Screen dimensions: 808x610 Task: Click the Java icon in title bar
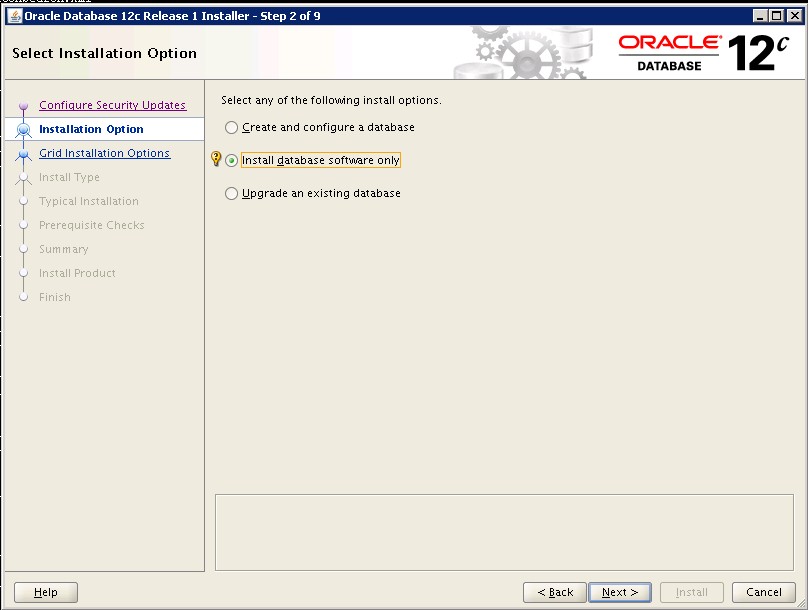[x=15, y=16]
